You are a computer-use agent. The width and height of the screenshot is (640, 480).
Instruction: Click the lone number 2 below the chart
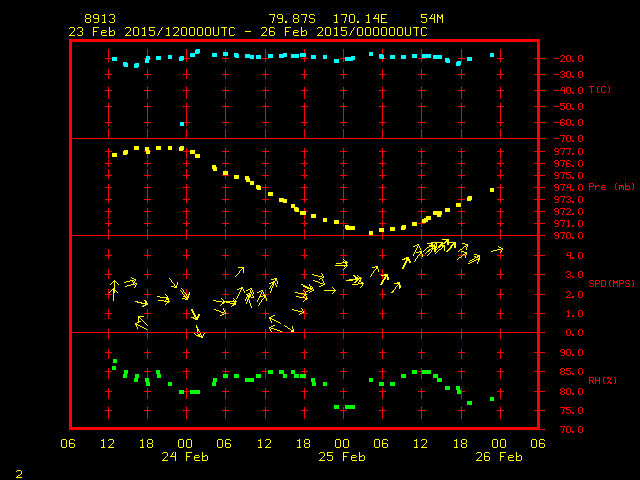click(x=19, y=474)
